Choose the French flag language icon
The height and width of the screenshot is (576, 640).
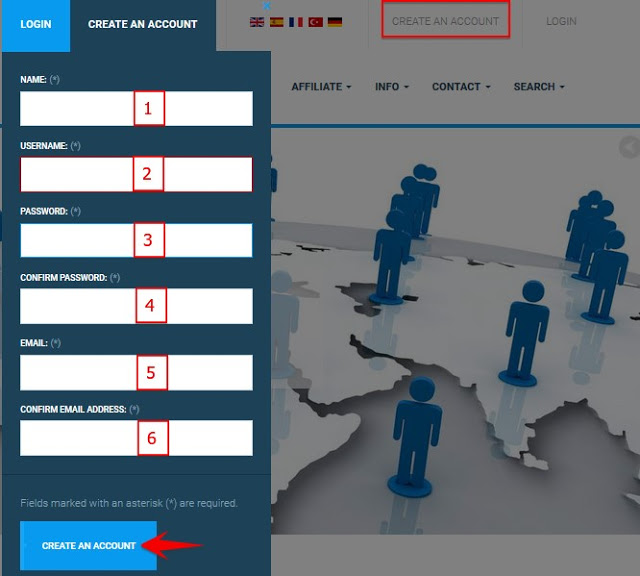(x=296, y=21)
